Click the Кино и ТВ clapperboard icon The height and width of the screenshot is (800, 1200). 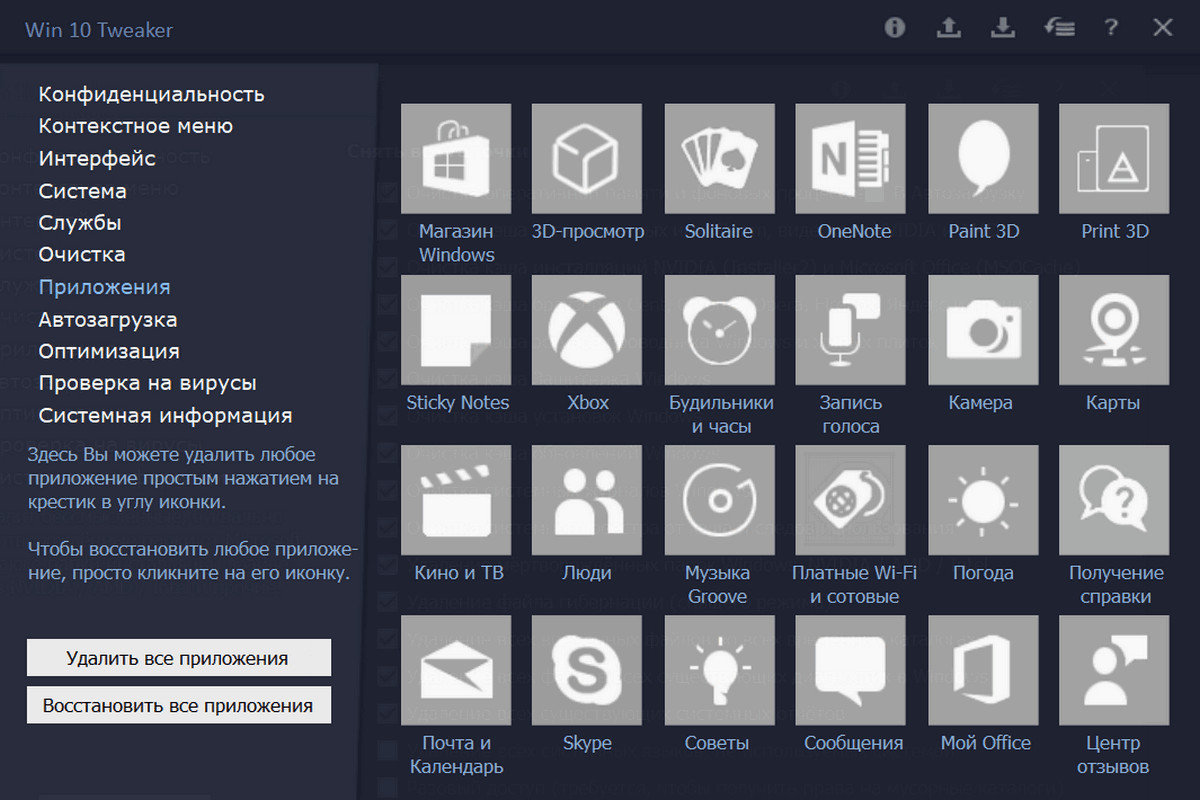pos(456,501)
